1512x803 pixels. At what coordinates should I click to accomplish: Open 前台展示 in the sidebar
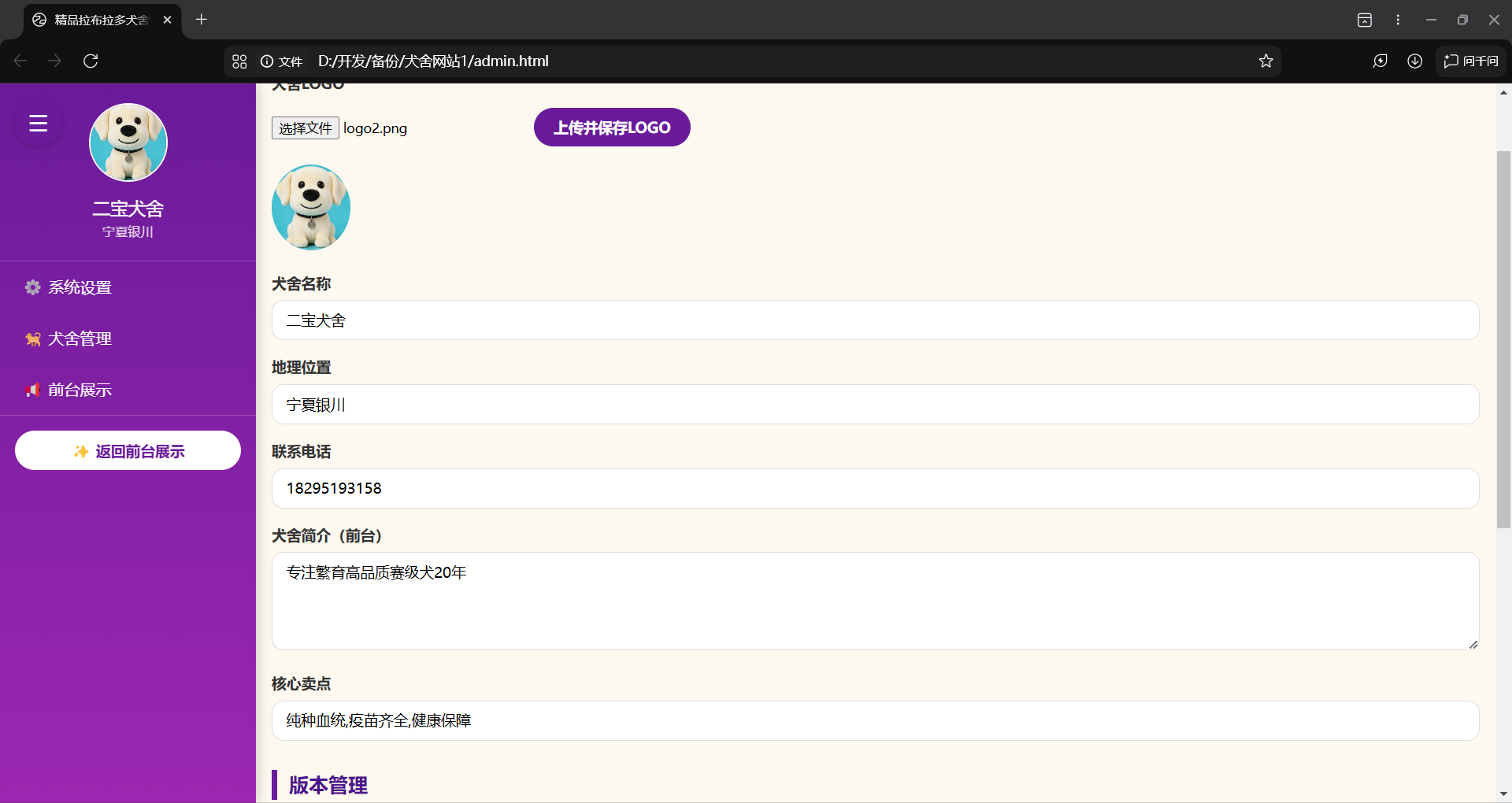(x=80, y=390)
